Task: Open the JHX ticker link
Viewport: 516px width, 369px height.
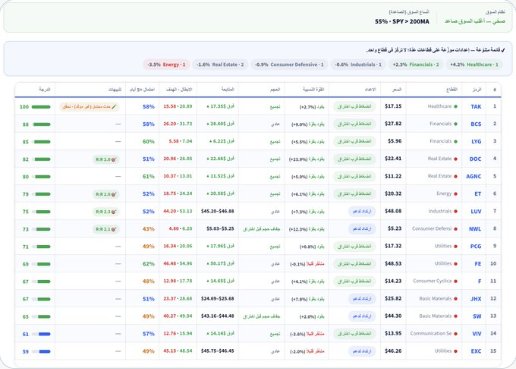Action: [476, 299]
